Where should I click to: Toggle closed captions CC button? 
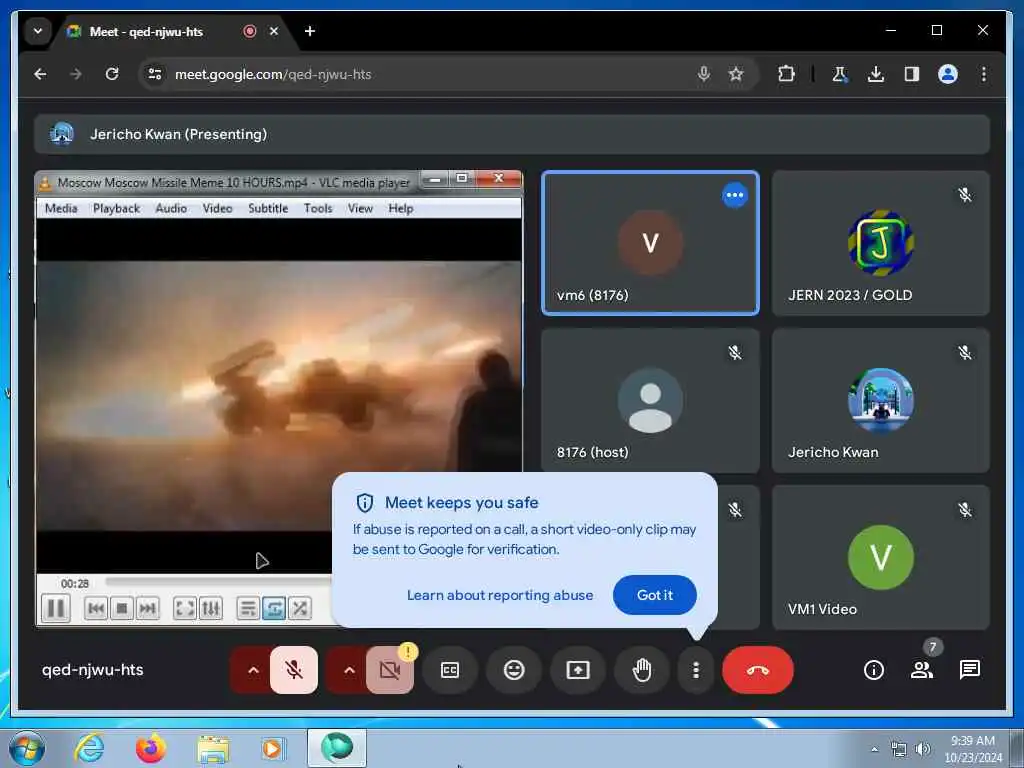point(450,669)
